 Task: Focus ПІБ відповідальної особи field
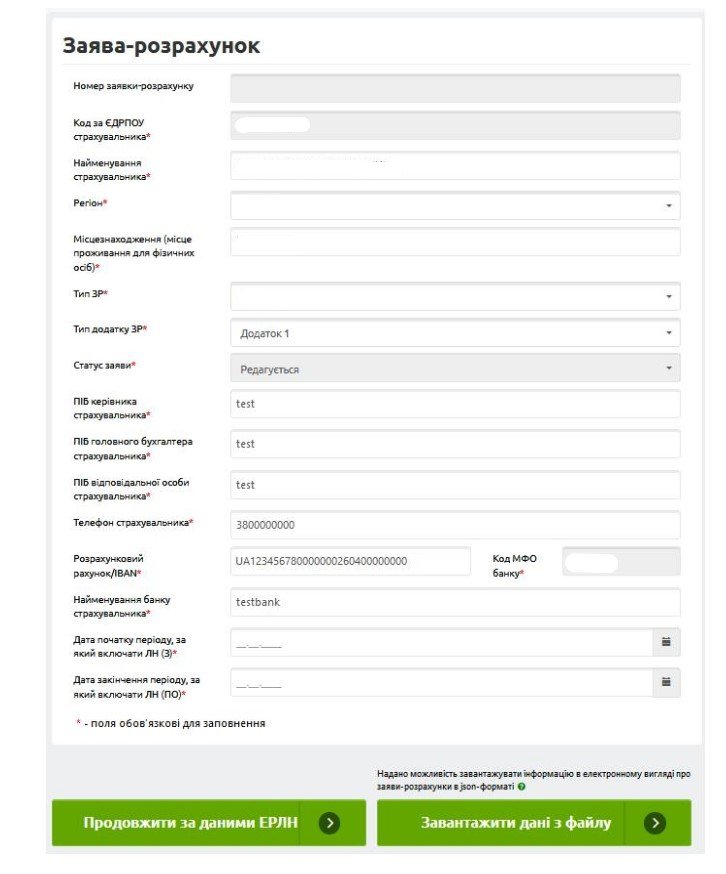(x=455, y=485)
